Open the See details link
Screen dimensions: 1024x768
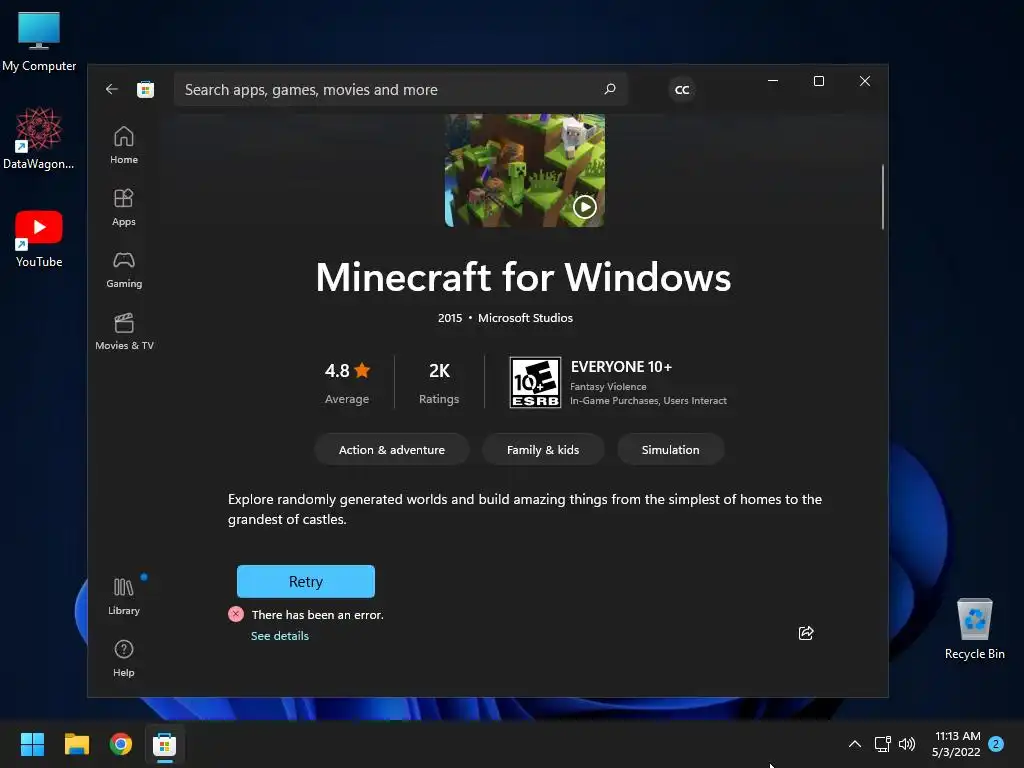tap(280, 636)
